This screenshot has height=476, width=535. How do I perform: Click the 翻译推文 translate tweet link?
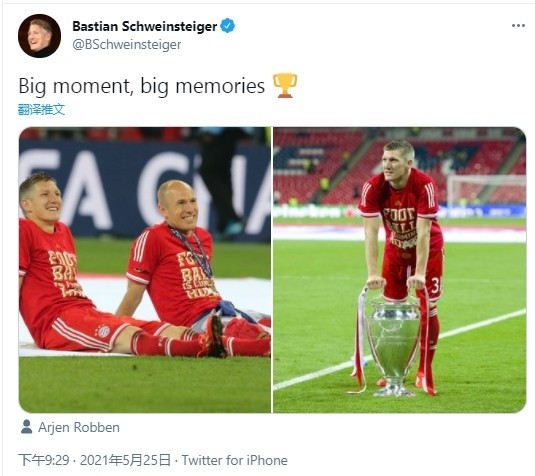click(41, 110)
